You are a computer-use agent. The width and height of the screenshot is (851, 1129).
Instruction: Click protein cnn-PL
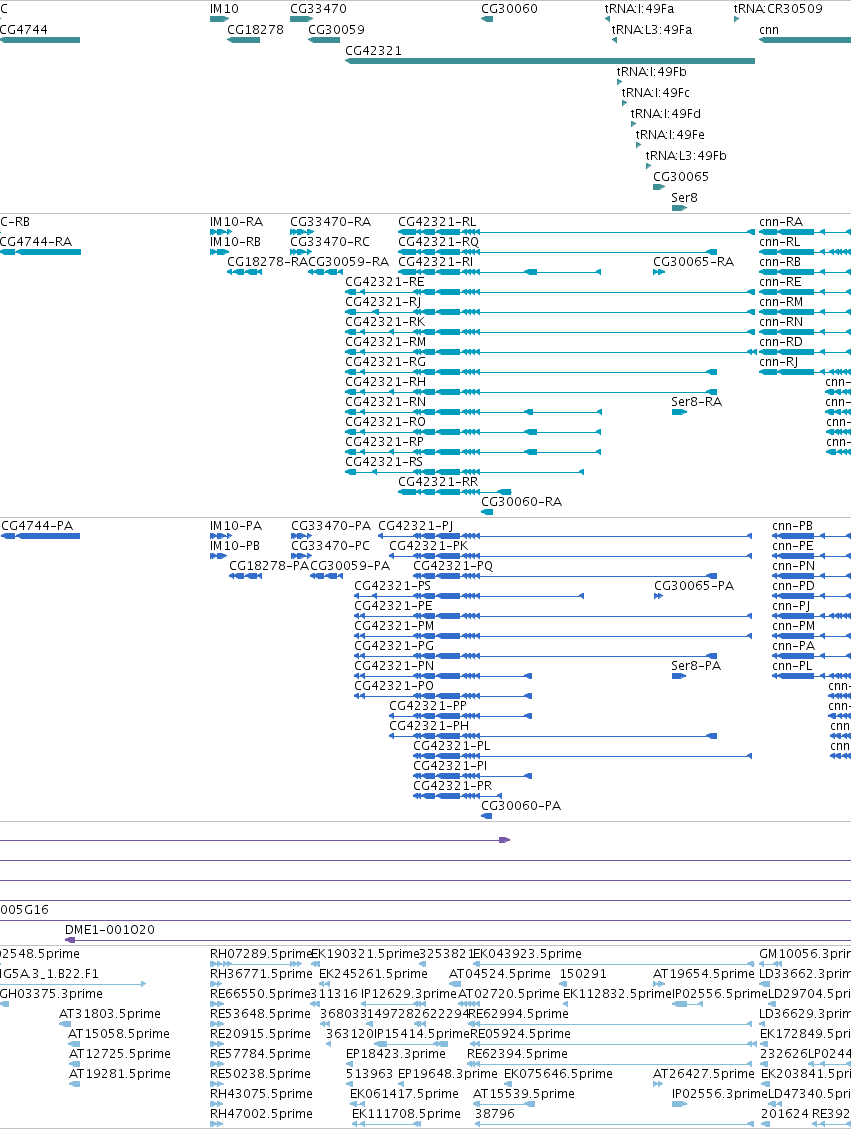pos(792,666)
